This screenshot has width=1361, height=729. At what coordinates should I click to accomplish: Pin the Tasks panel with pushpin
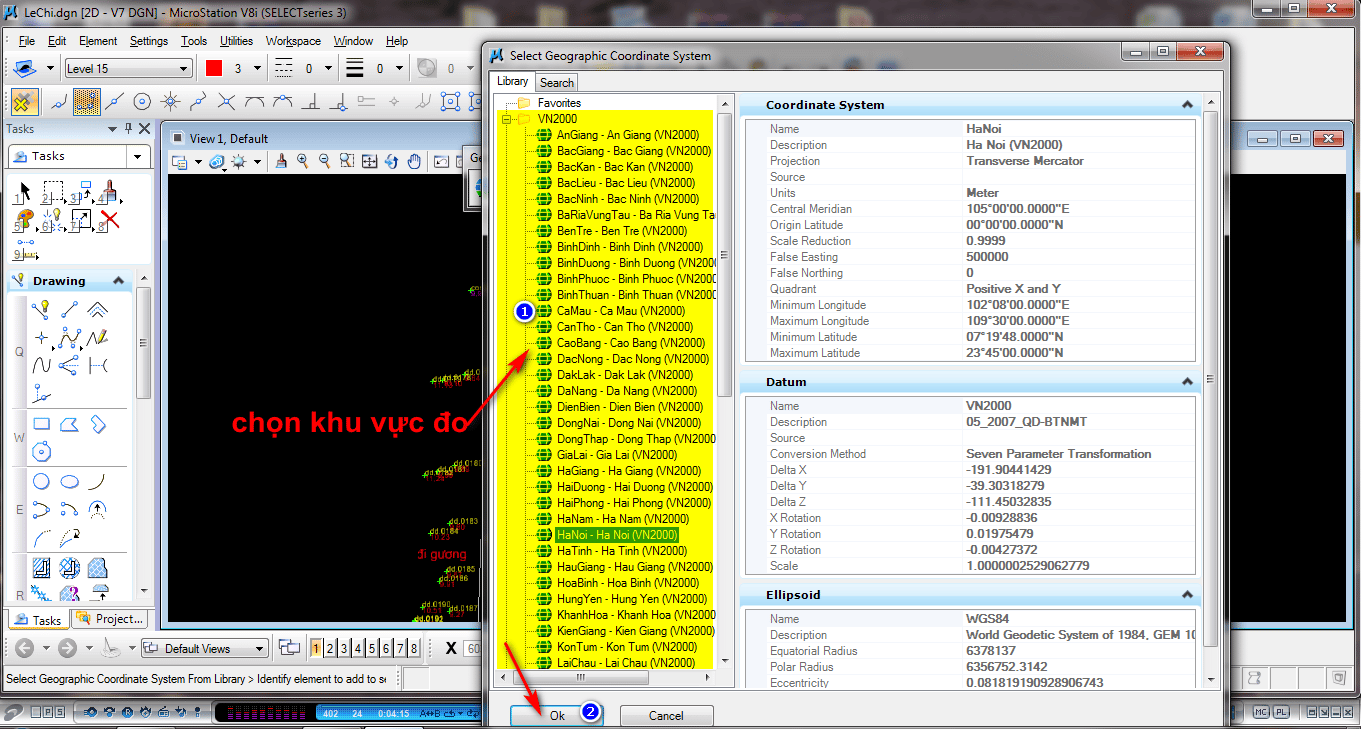pos(128,129)
